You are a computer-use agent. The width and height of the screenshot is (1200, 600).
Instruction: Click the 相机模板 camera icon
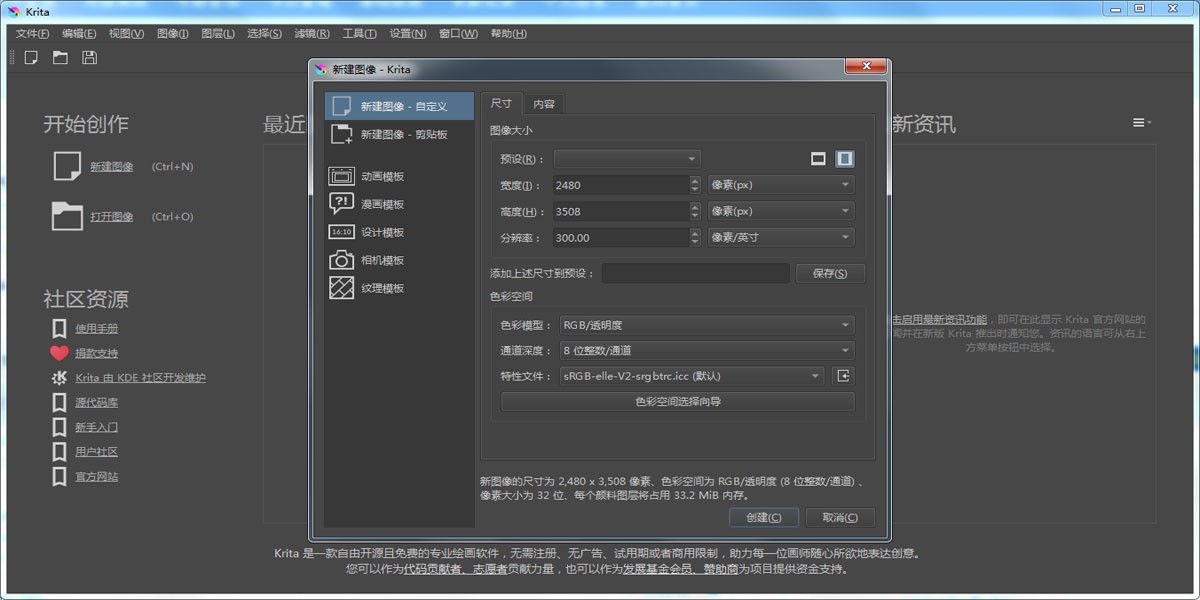(x=340, y=258)
